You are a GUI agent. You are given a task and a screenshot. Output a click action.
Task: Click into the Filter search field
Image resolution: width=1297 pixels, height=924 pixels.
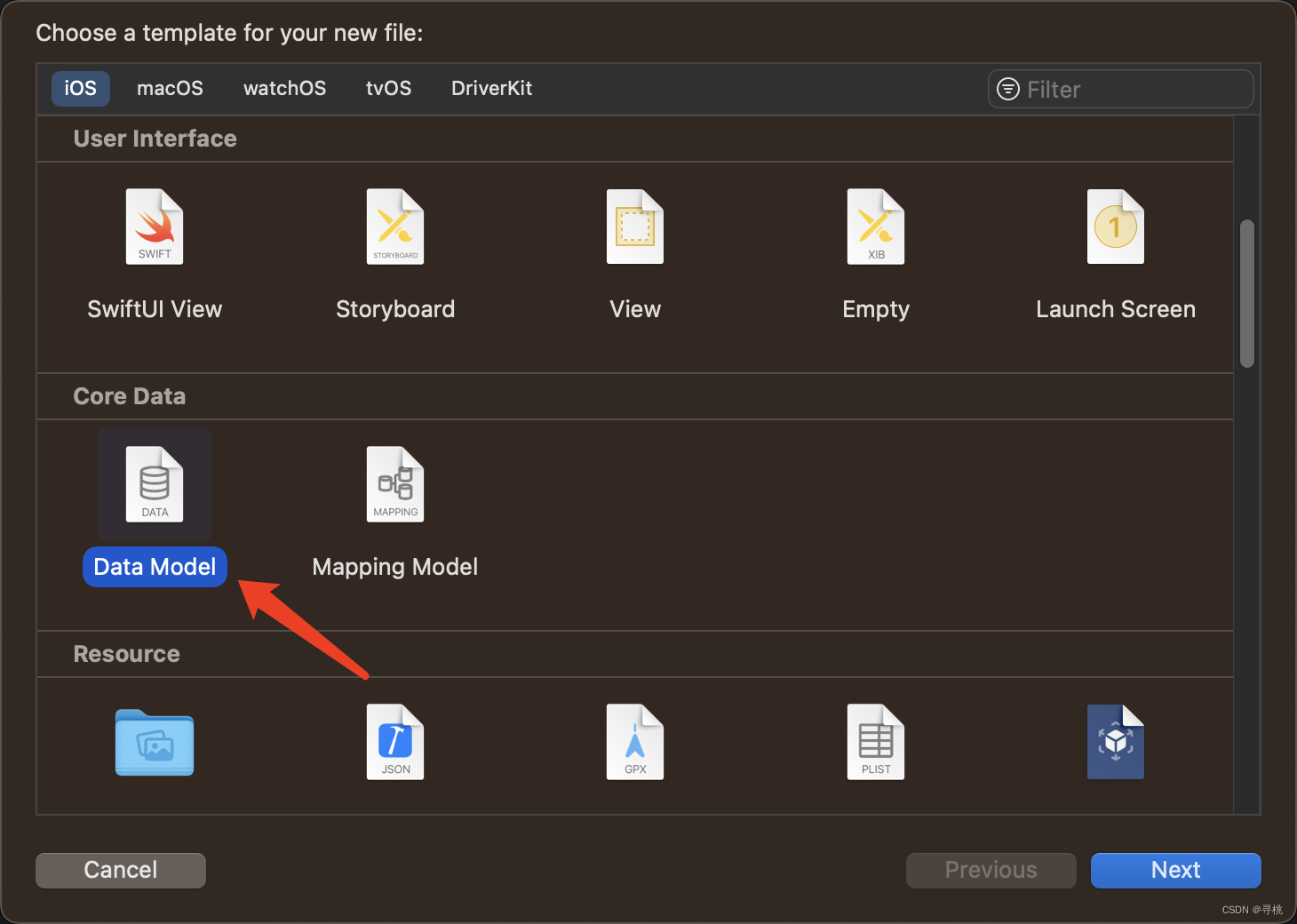click(1119, 89)
